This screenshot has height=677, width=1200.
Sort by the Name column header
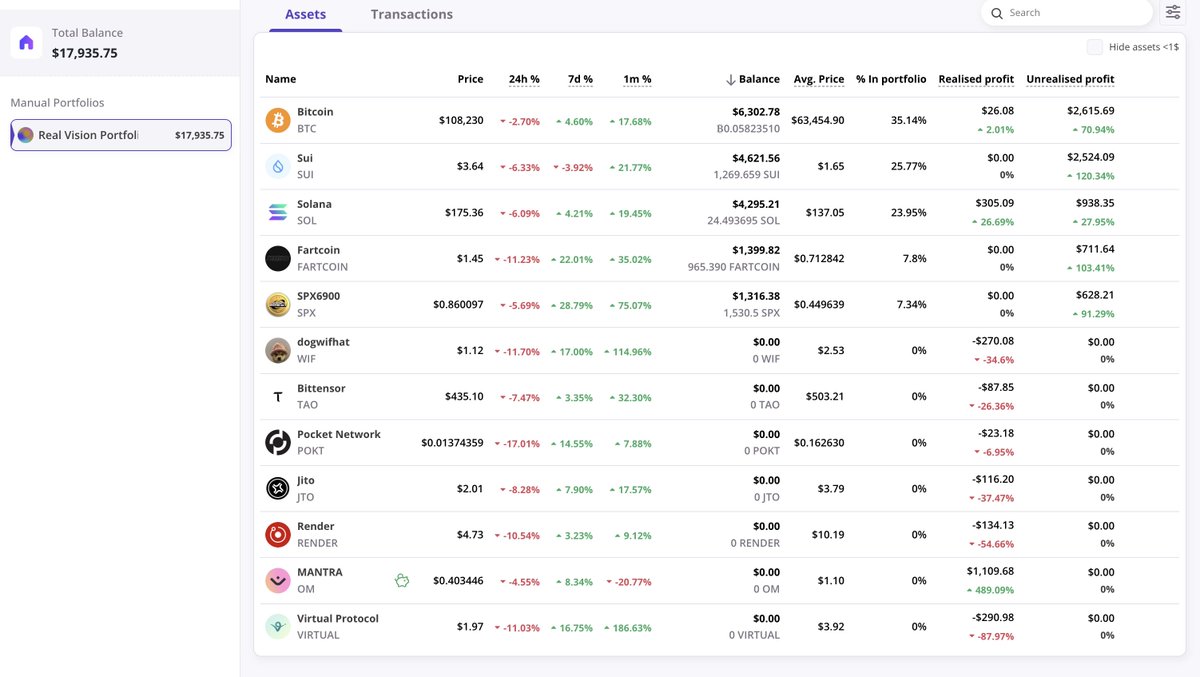[281, 79]
